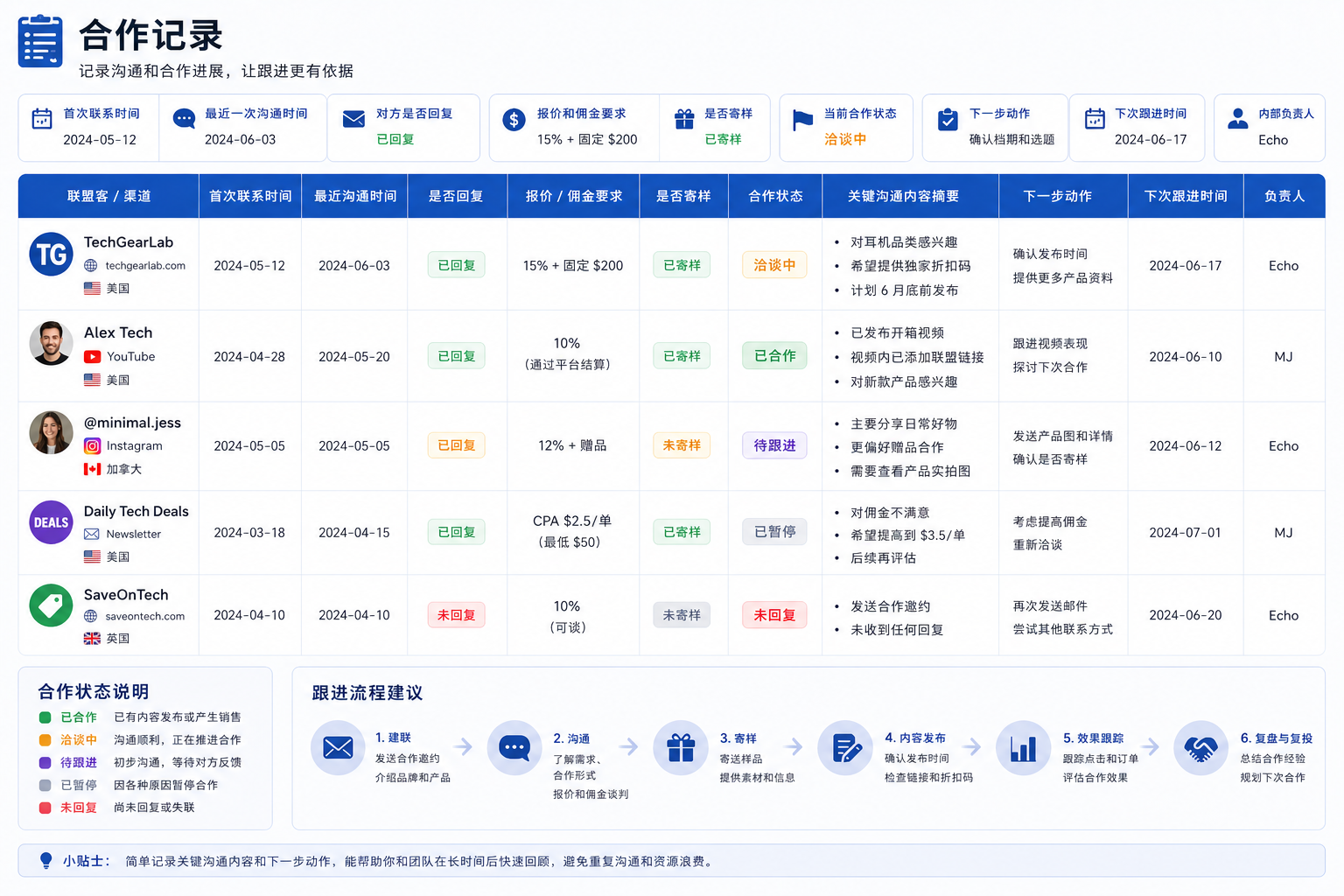Click the envelope icon for 对方是否回复
The width and height of the screenshot is (1344, 896).
353,119
